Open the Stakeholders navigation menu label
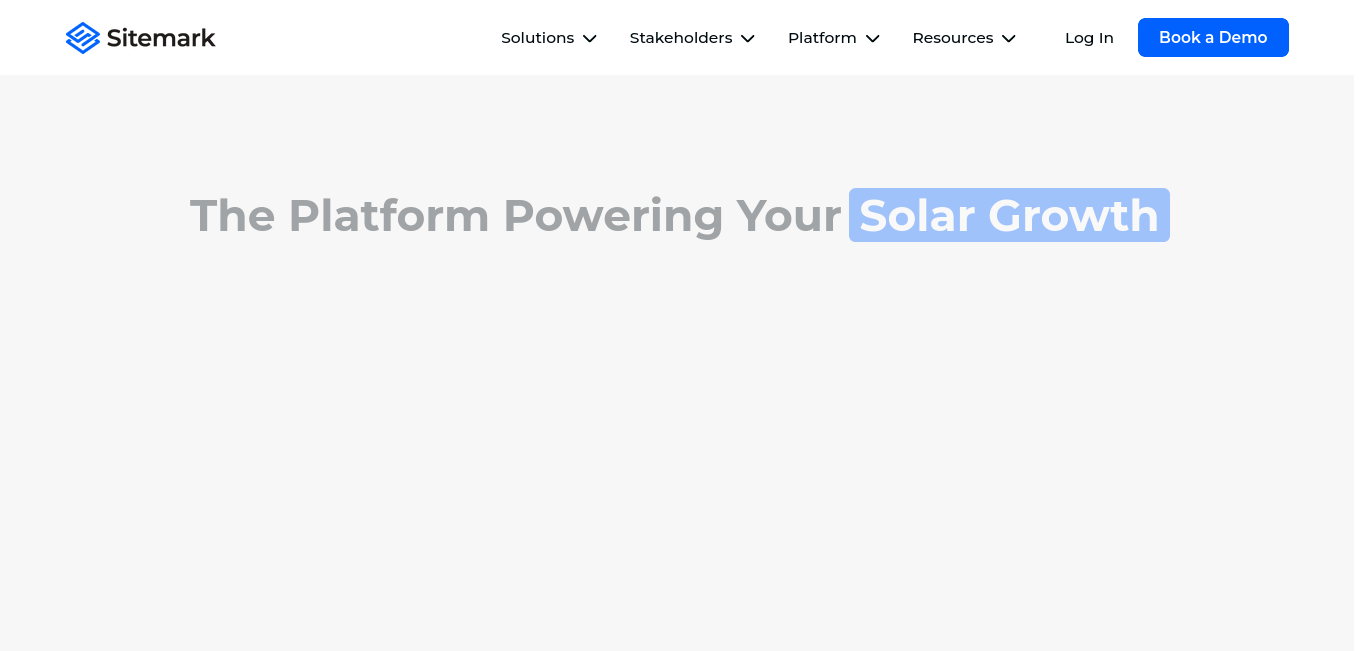This screenshot has width=1366, height=651. 681,38
